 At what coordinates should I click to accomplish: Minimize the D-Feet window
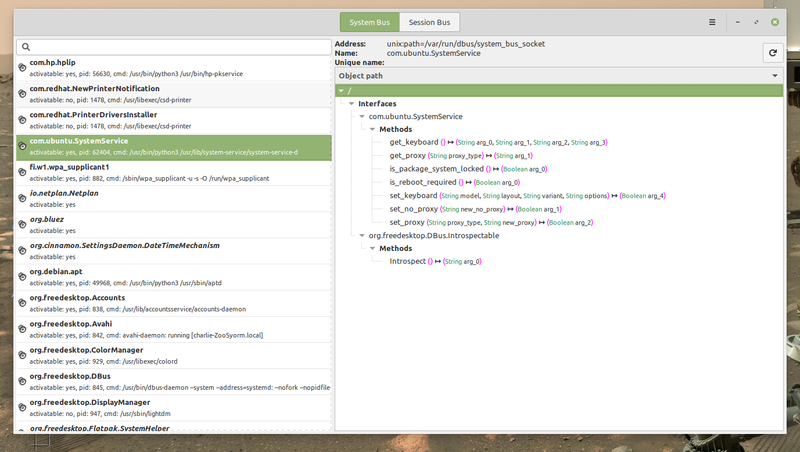click(737, 22)
